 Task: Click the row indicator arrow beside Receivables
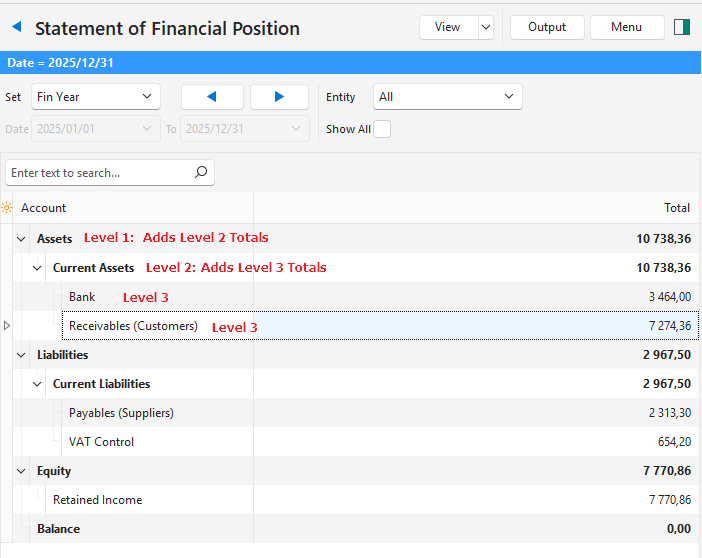(x=8, y=326)
